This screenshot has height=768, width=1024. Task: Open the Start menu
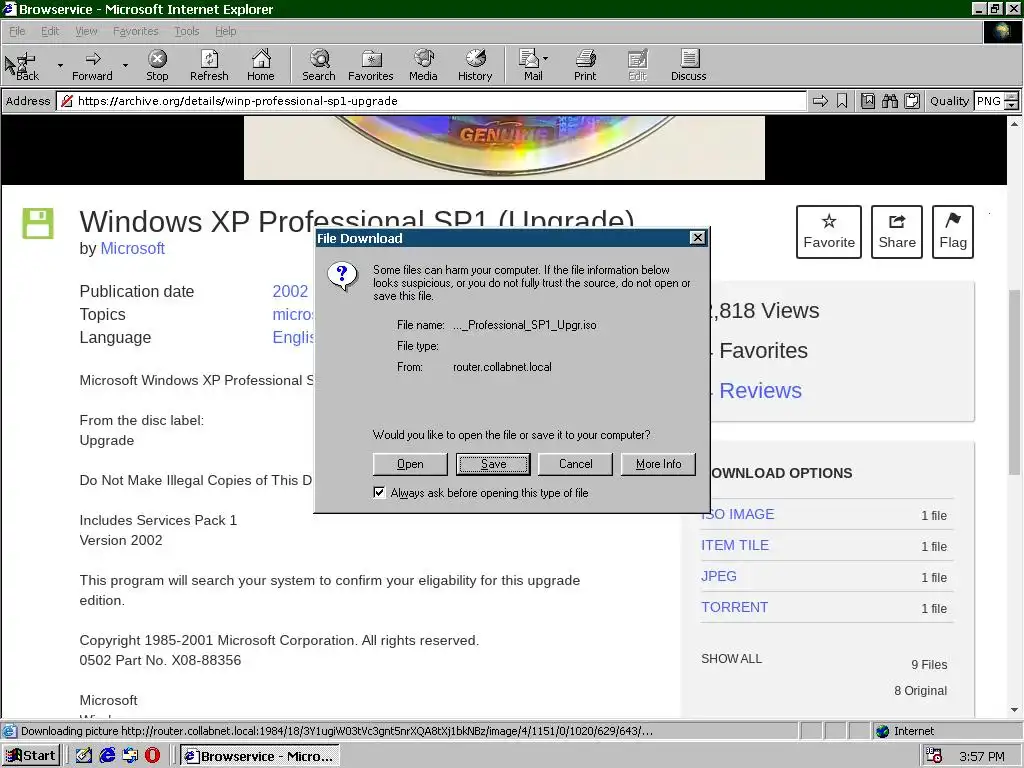pyautogui.click(x=31, y=756)
